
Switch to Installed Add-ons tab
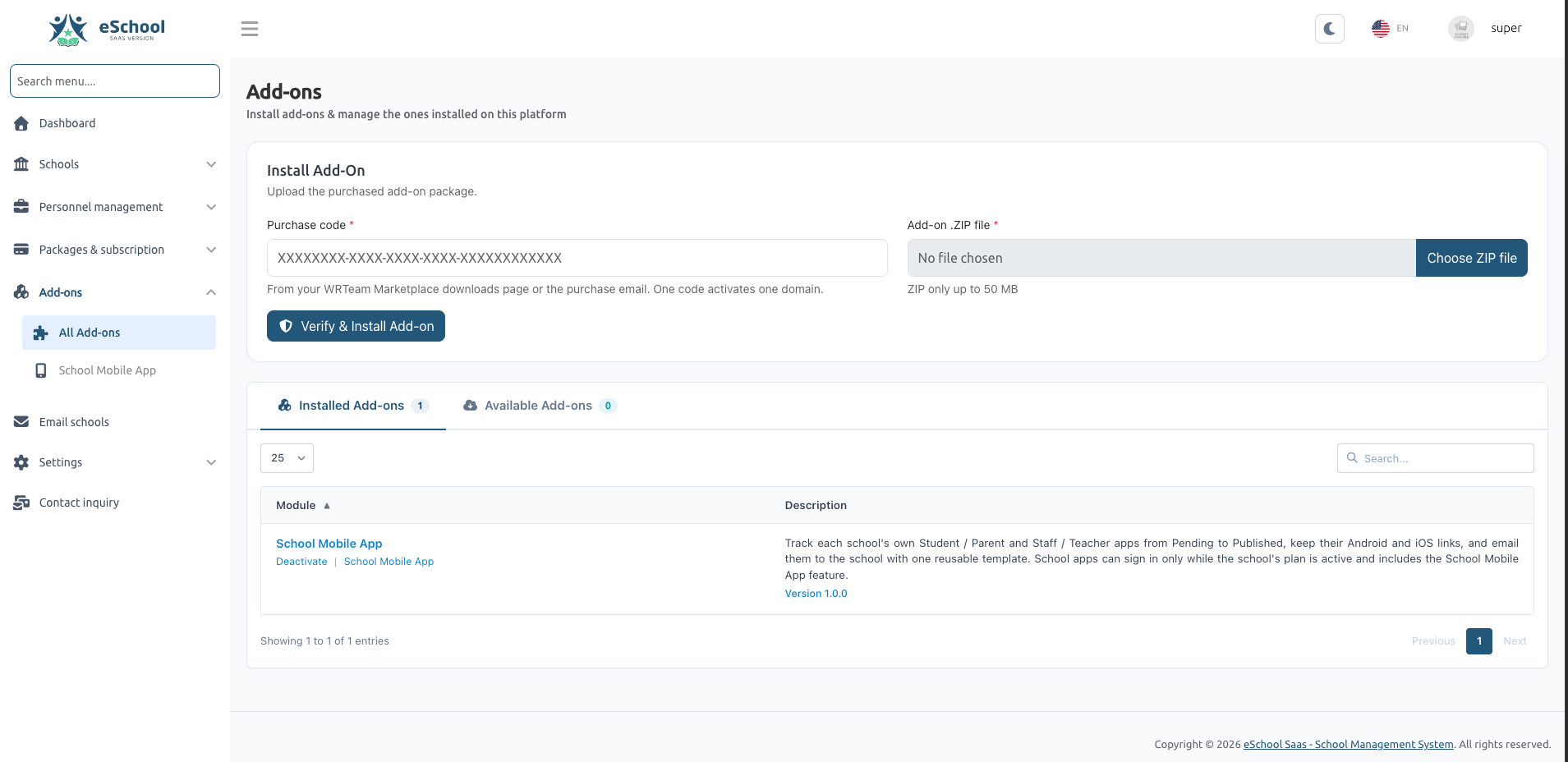tap(353, 406)
